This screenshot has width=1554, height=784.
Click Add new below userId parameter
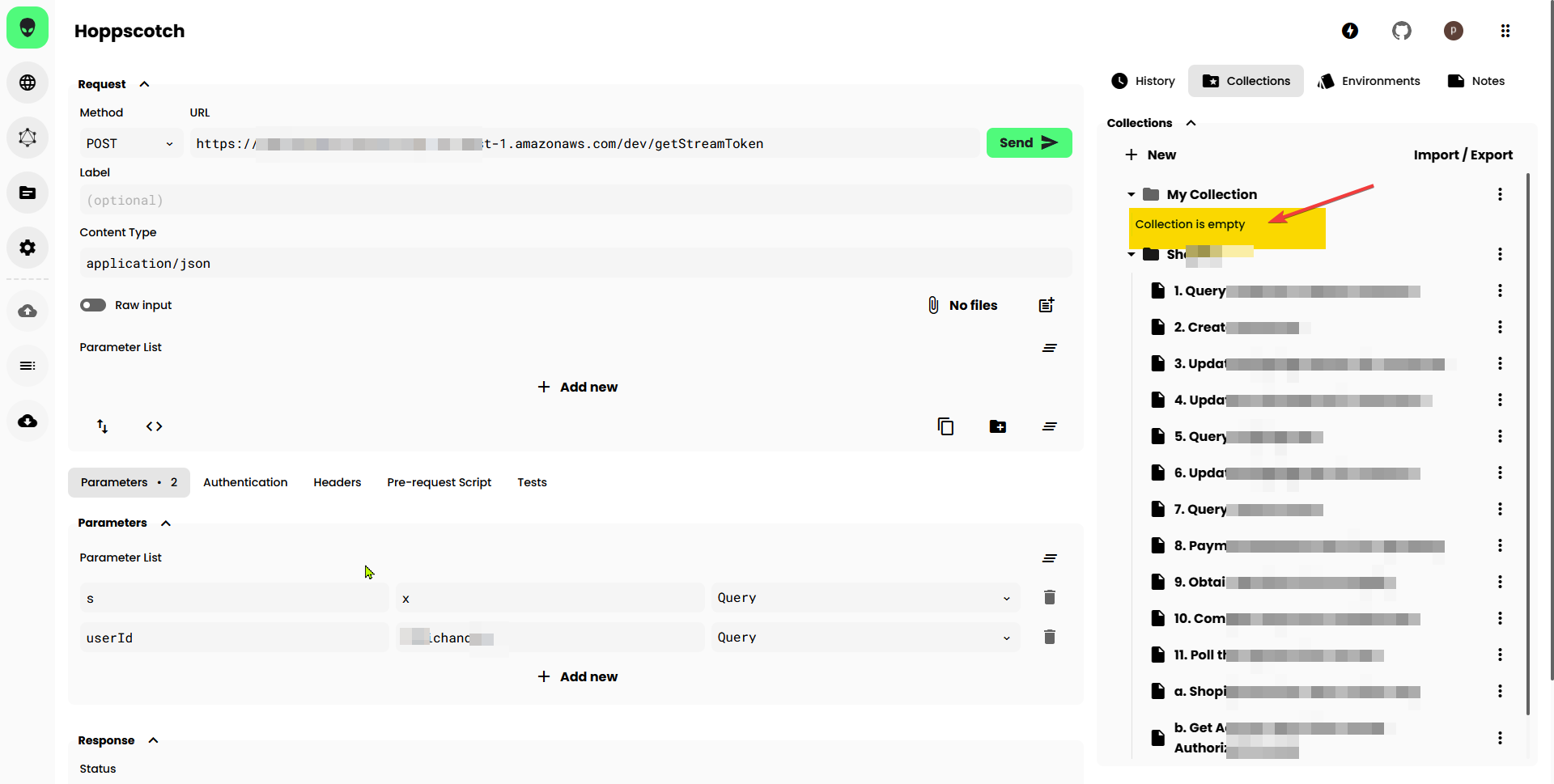coord(577,676)
